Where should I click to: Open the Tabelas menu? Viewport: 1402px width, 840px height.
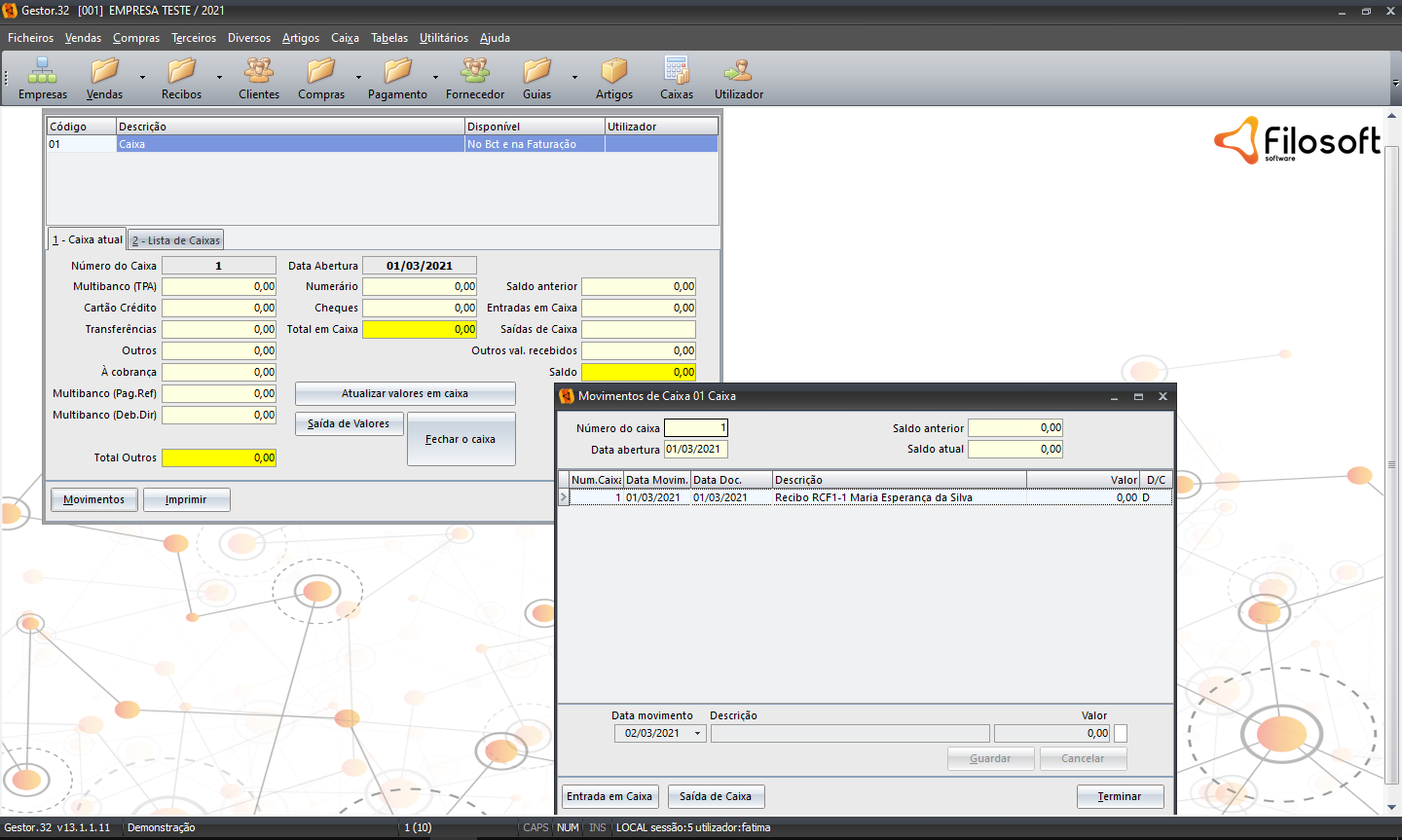(388, 38)
